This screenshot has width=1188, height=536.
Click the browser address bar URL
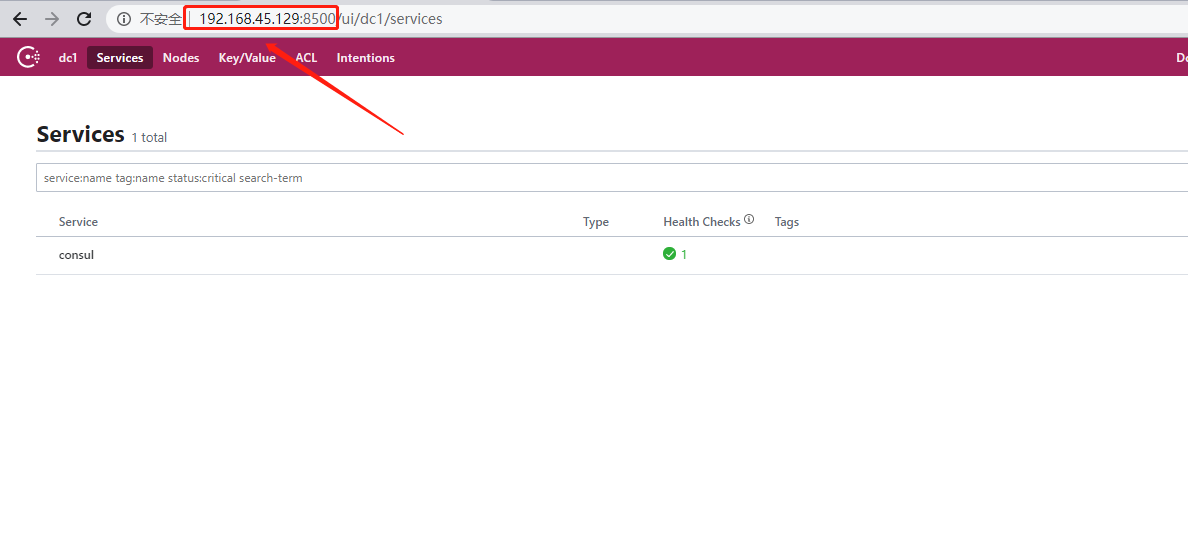point(320,19)
